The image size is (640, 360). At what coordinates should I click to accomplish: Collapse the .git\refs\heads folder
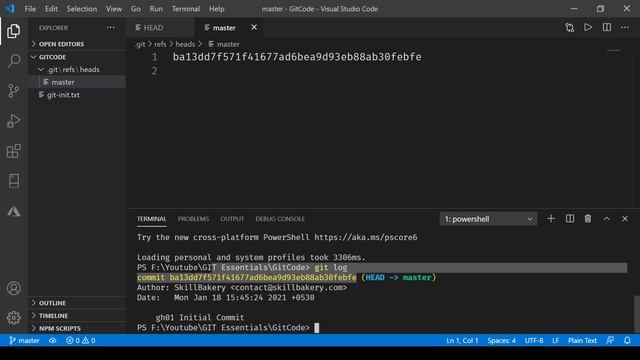point(77,69)
